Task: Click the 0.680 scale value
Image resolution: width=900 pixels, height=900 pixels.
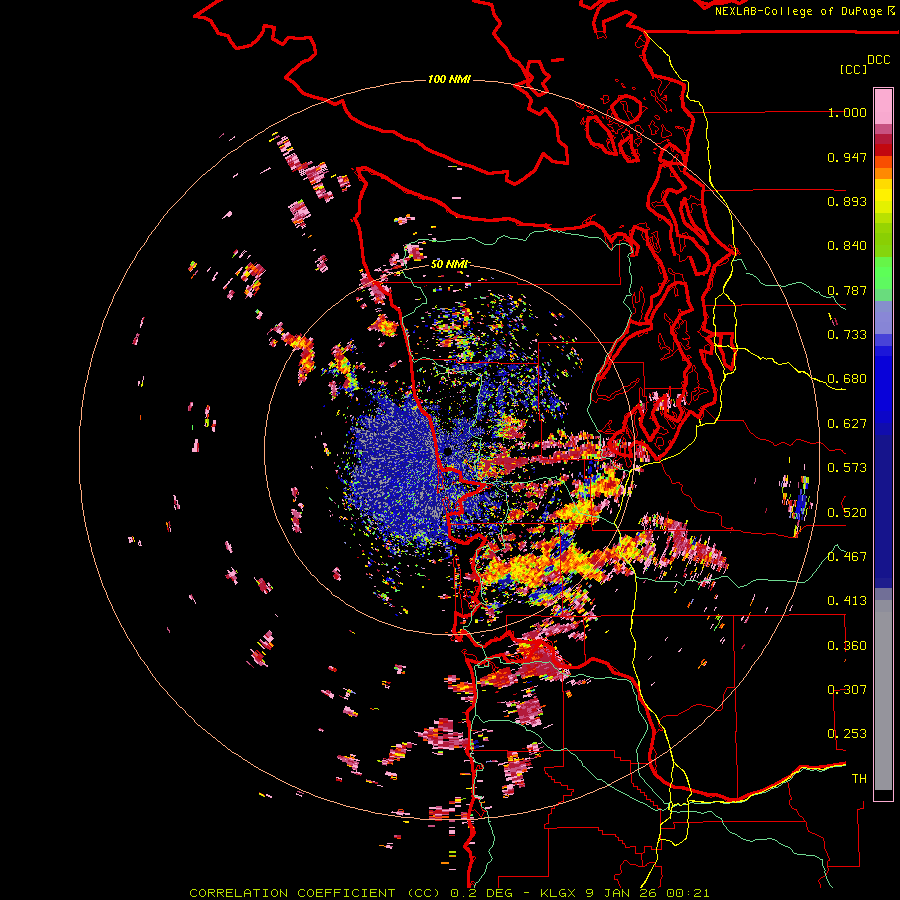Action: point(847,379)
